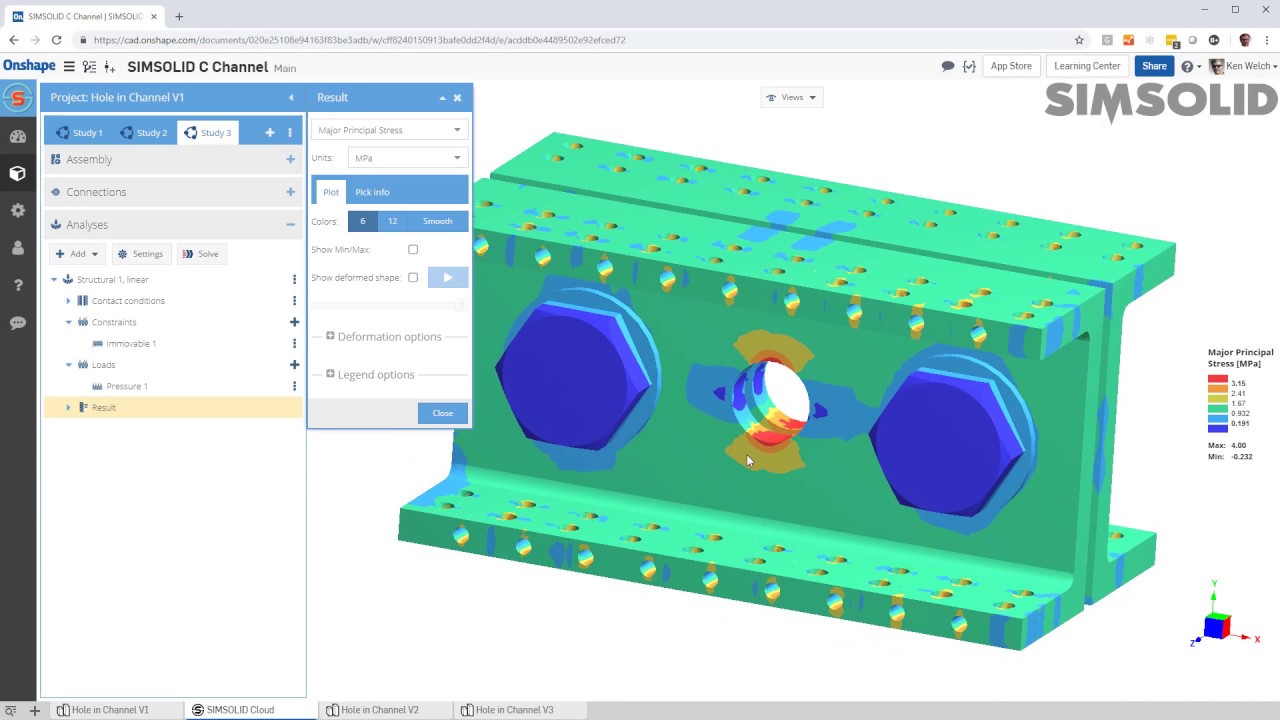Add a new Connections item
The height and width of the screenshot is (720, 1280).
pyautogui.click(x=291, y=192)
